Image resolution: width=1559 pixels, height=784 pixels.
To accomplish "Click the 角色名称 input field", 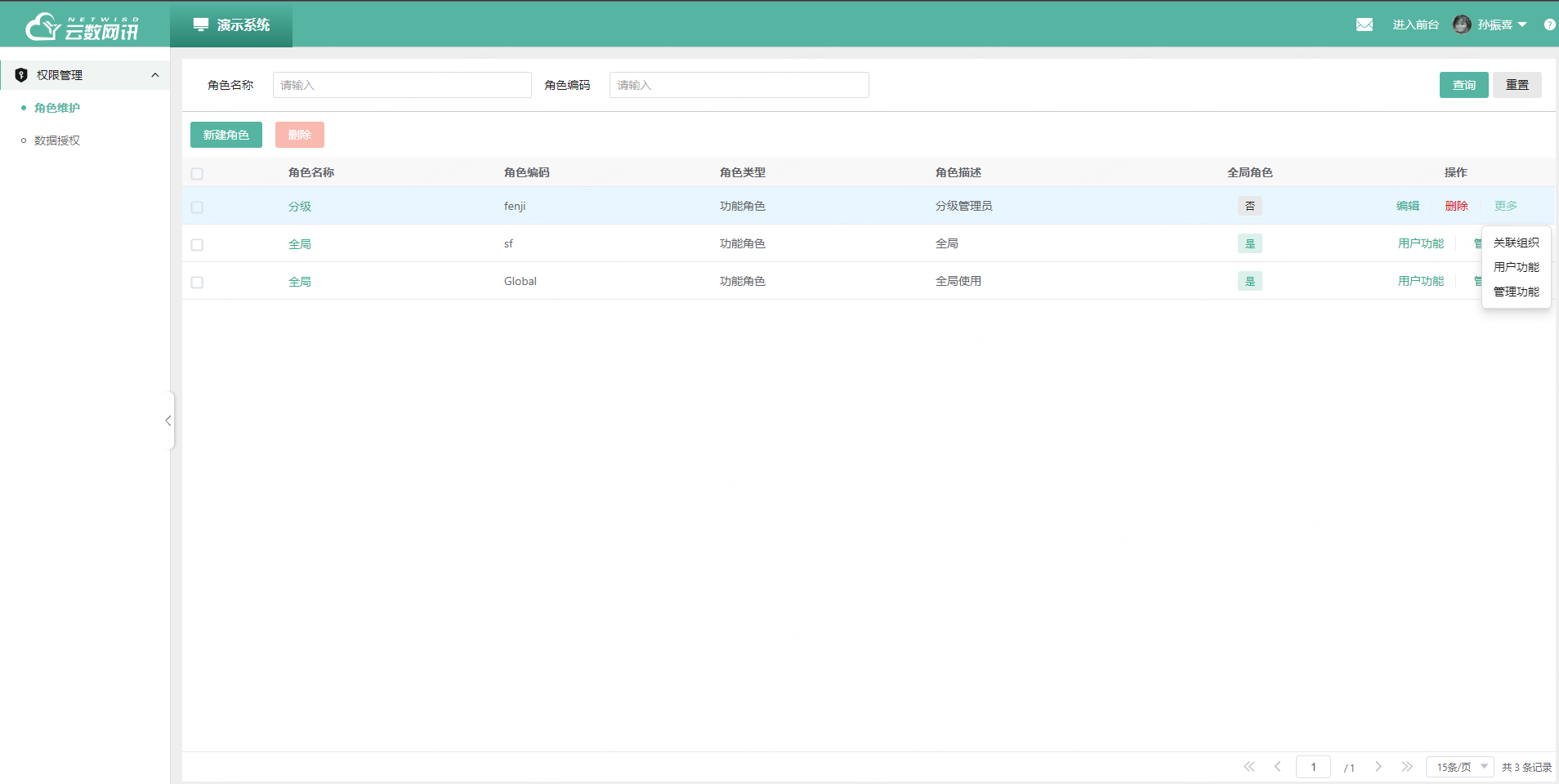I will click(x=402, y=85).
